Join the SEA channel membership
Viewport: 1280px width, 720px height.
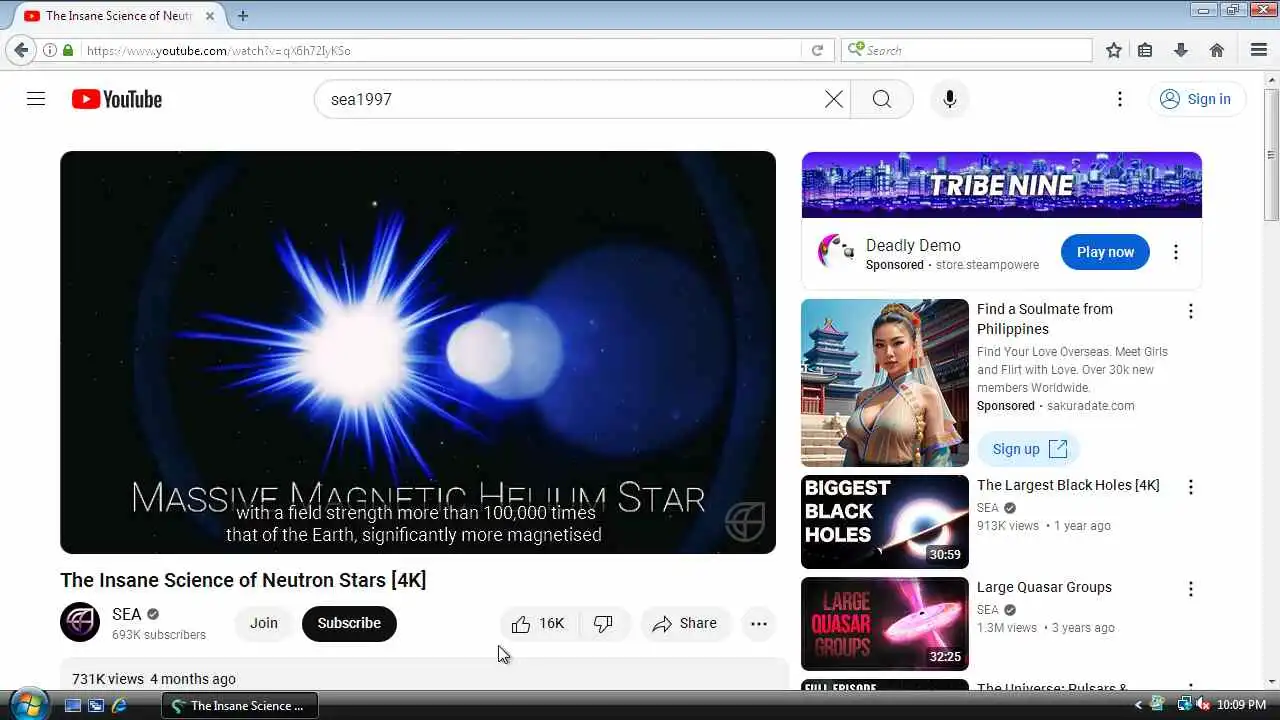(264, 623)
